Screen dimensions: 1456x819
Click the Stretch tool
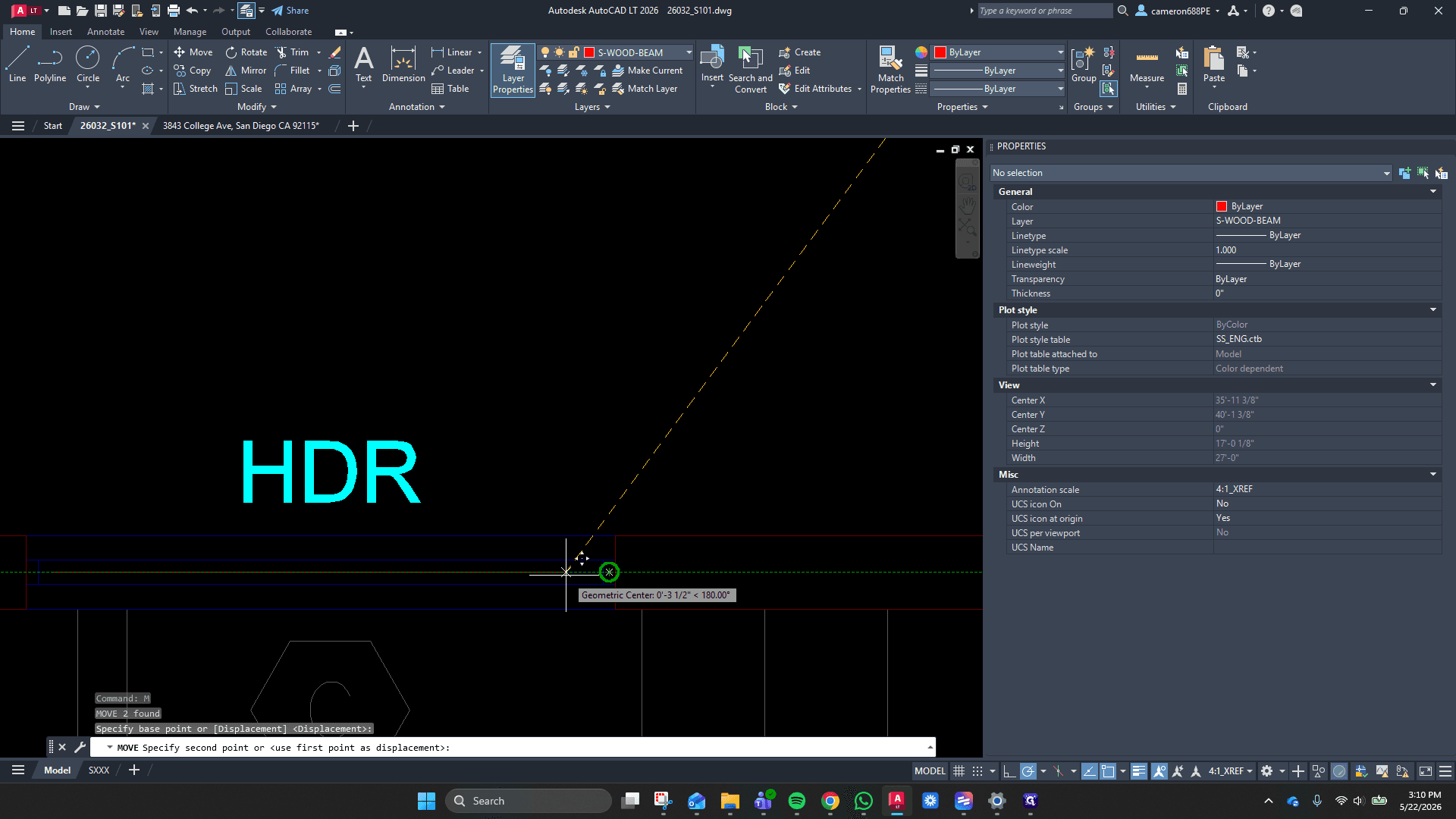coord(196,89)
